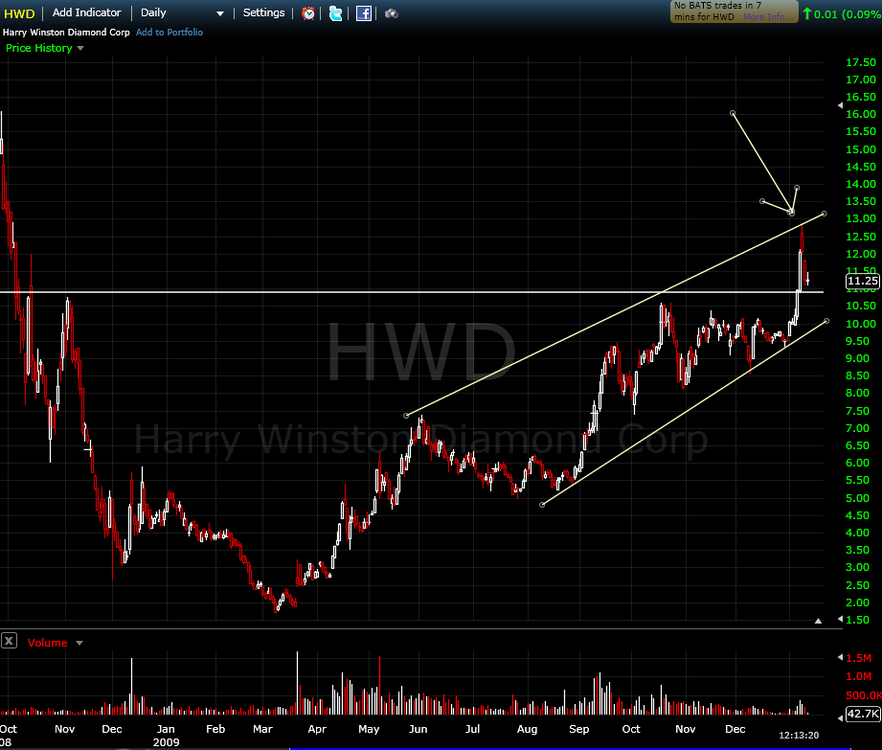This screenshot has height=750, width=882.
Task: Click the Mar date axis label
Action: 263,729
